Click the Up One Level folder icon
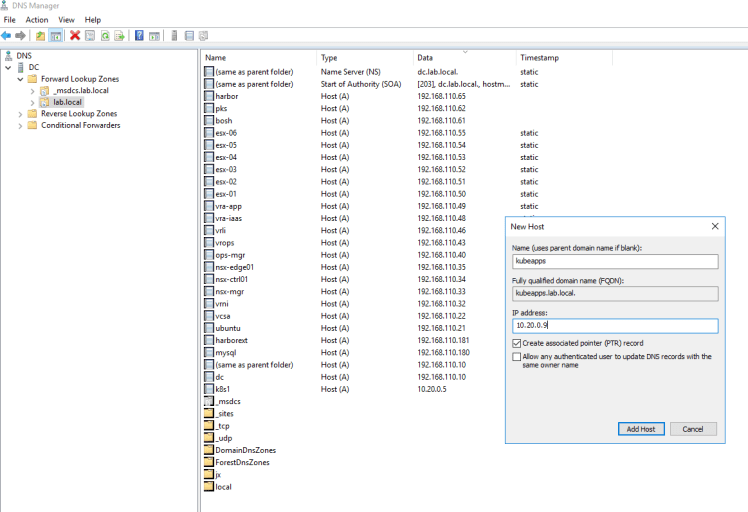This screenshot has width=748, height=512. point(41,36)
